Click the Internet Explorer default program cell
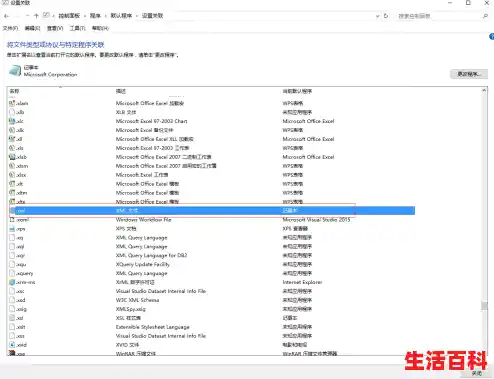 [x=302, y=282]
